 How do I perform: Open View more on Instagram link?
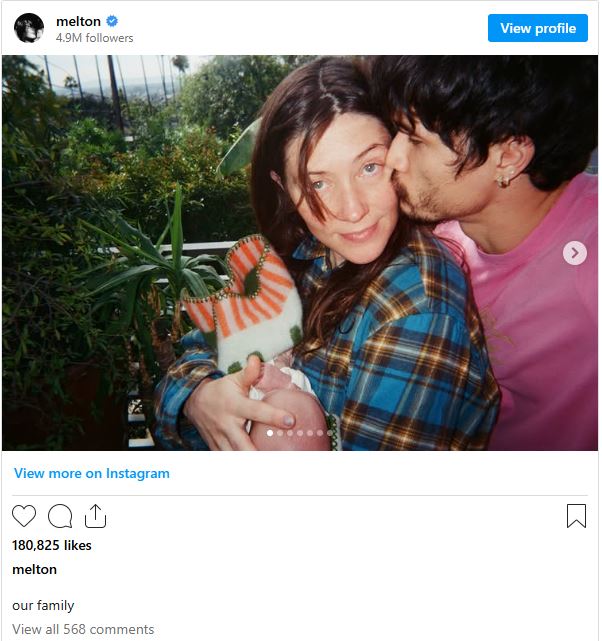(92, 473)
